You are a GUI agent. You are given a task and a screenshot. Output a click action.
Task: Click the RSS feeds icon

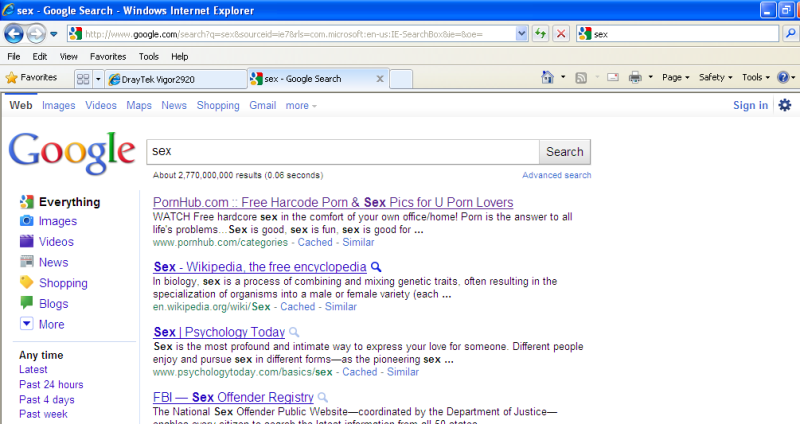581,78
